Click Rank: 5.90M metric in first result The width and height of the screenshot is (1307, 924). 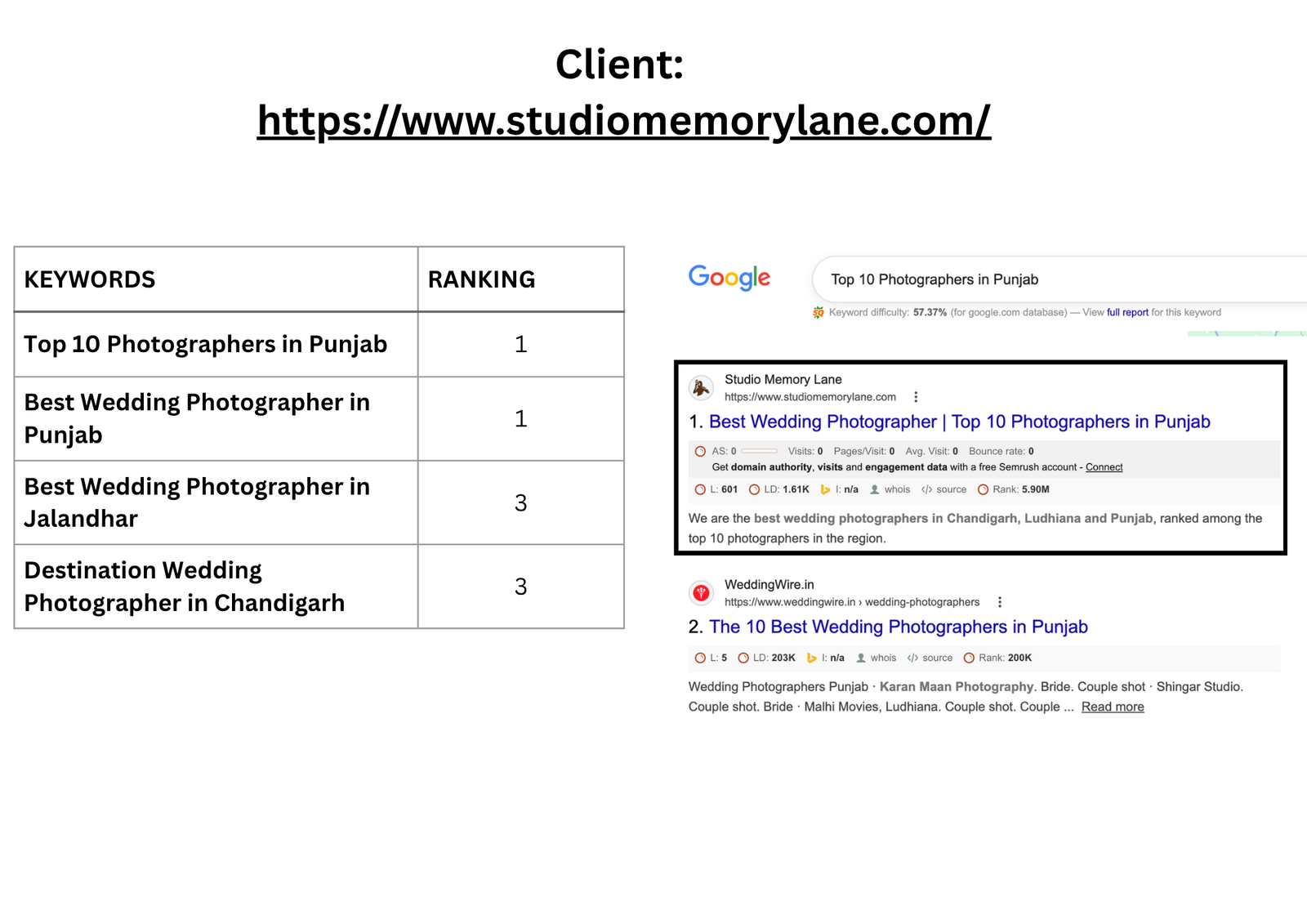click(1014, 489)
